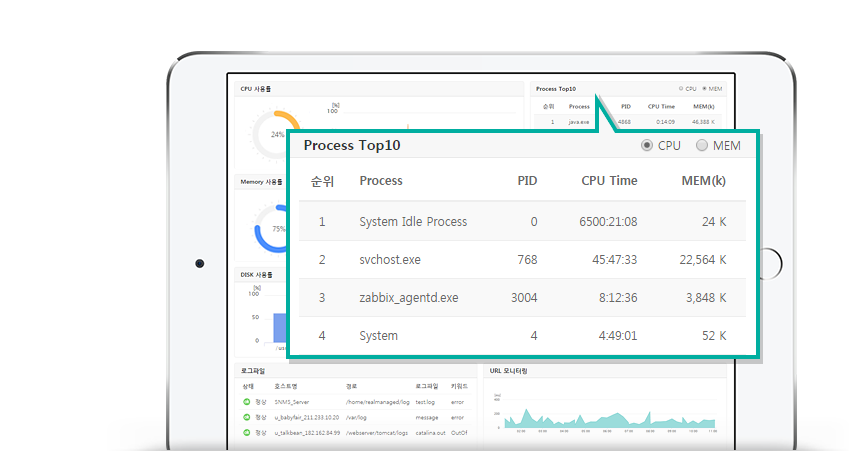Viewport: 850px width, 464px height.
Task: Click PID 768 cell
Action: click(527, 260)
